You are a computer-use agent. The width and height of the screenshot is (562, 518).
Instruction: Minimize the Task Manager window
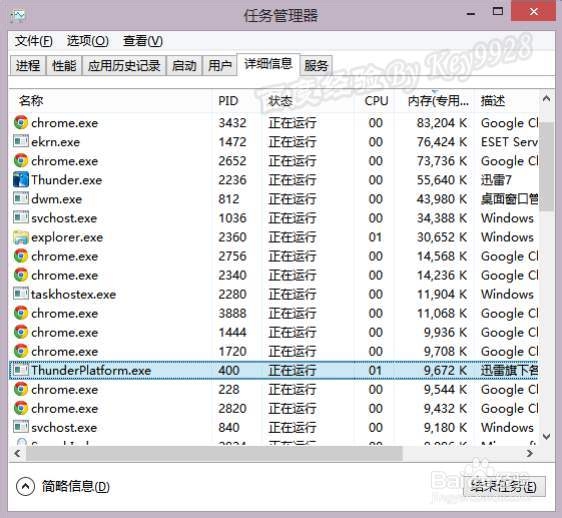[x=471, y=14]
